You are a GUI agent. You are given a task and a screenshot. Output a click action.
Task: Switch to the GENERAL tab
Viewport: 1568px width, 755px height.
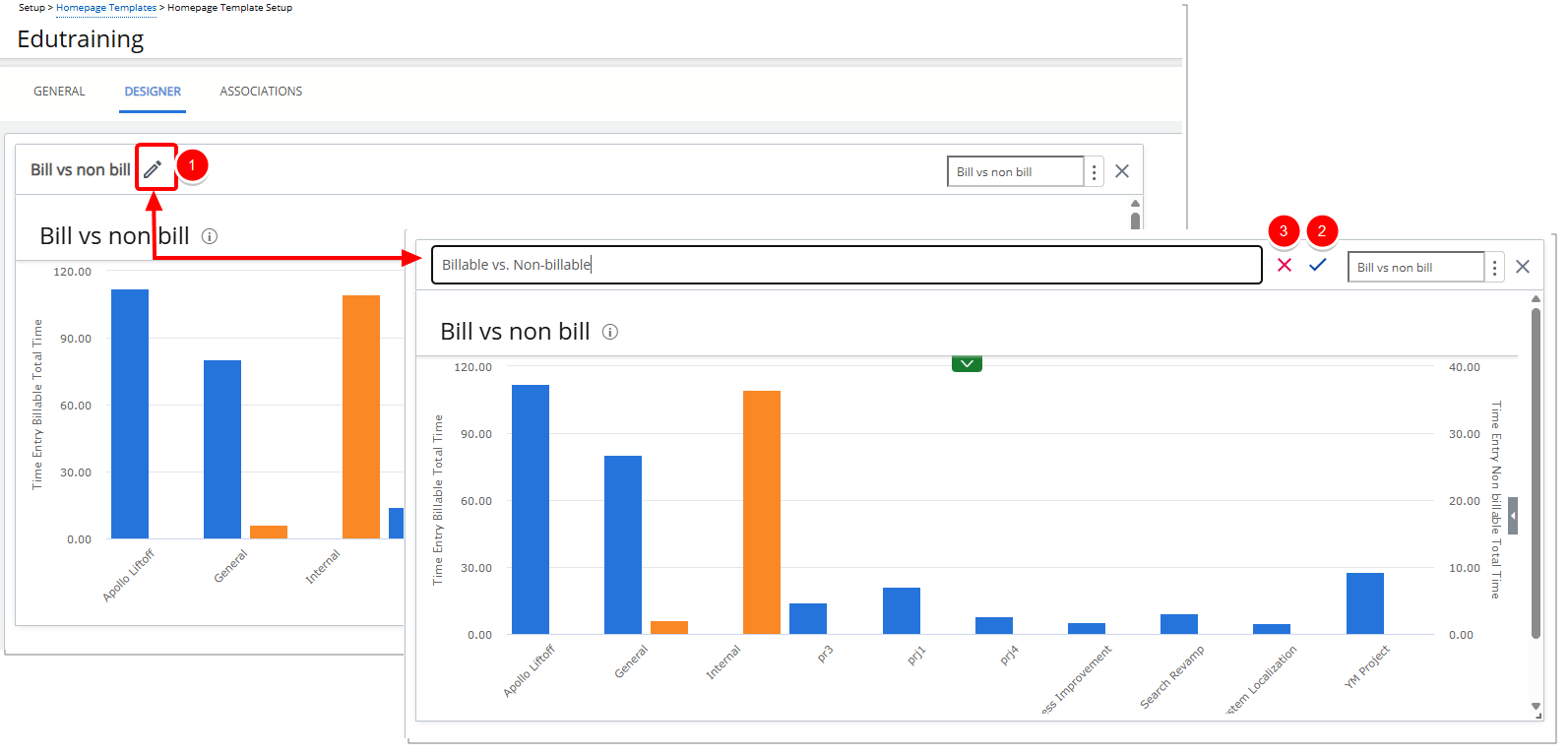59,92
